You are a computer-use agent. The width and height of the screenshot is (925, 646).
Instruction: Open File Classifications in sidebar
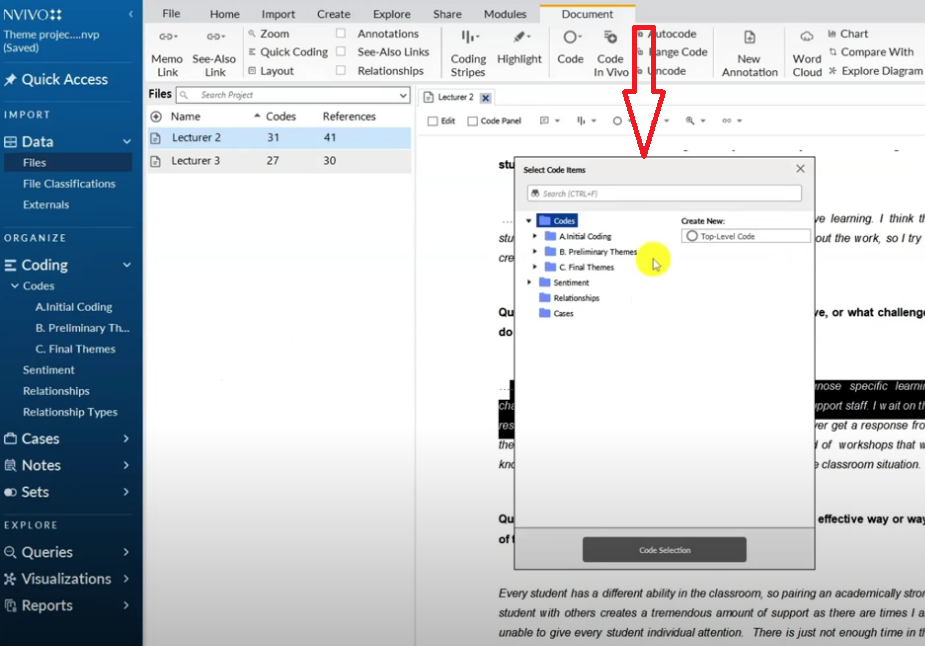[69, 184]
